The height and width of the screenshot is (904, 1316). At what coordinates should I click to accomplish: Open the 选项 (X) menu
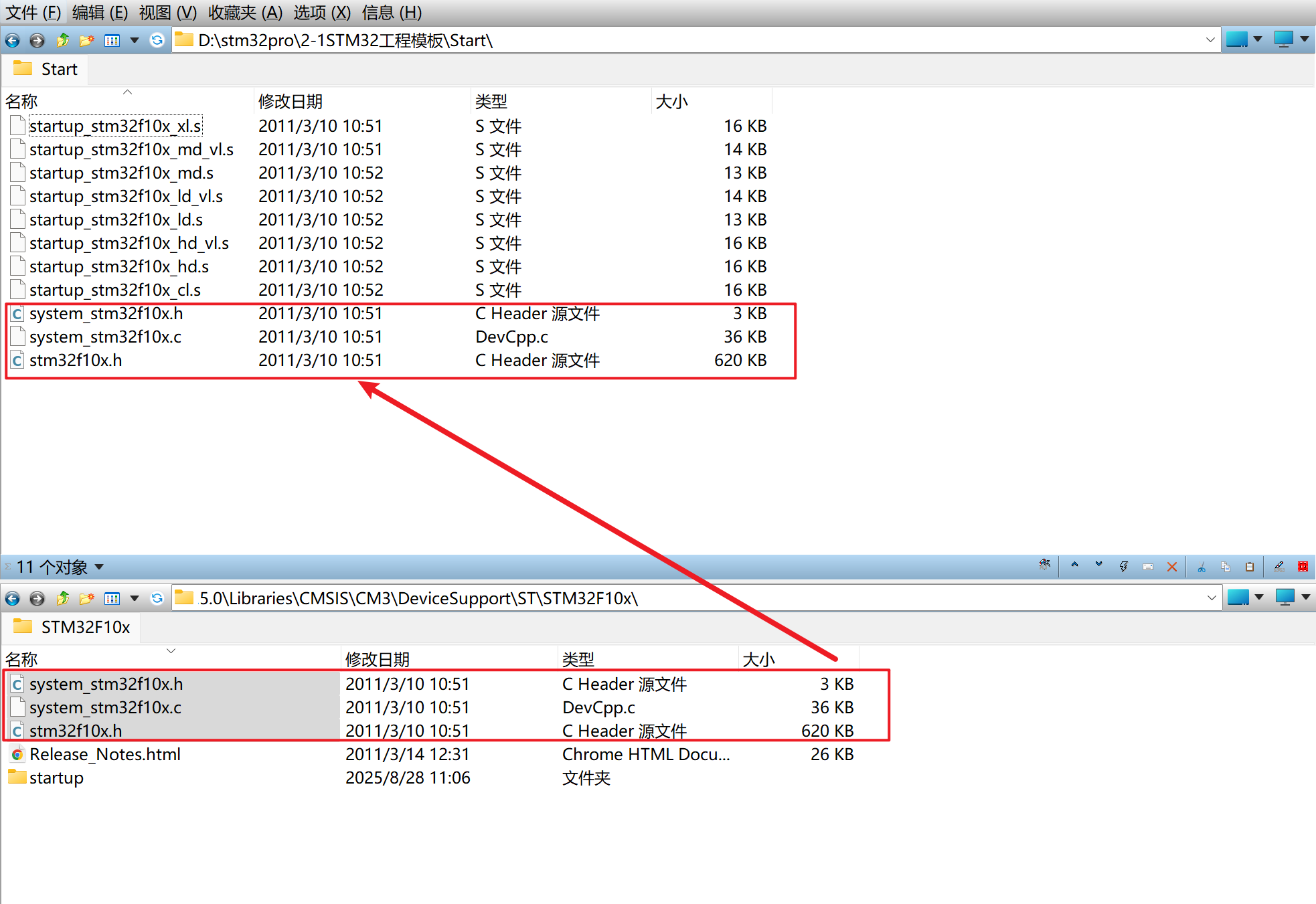click(x=322, y=13)
